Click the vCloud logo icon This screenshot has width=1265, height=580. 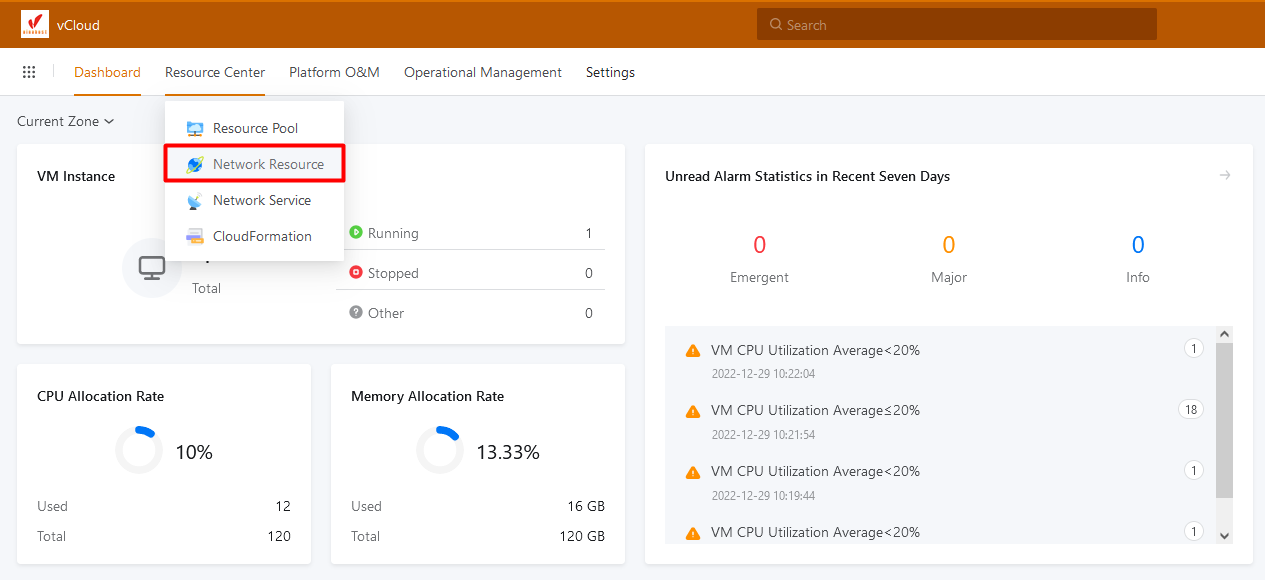[x=35, y=24]
